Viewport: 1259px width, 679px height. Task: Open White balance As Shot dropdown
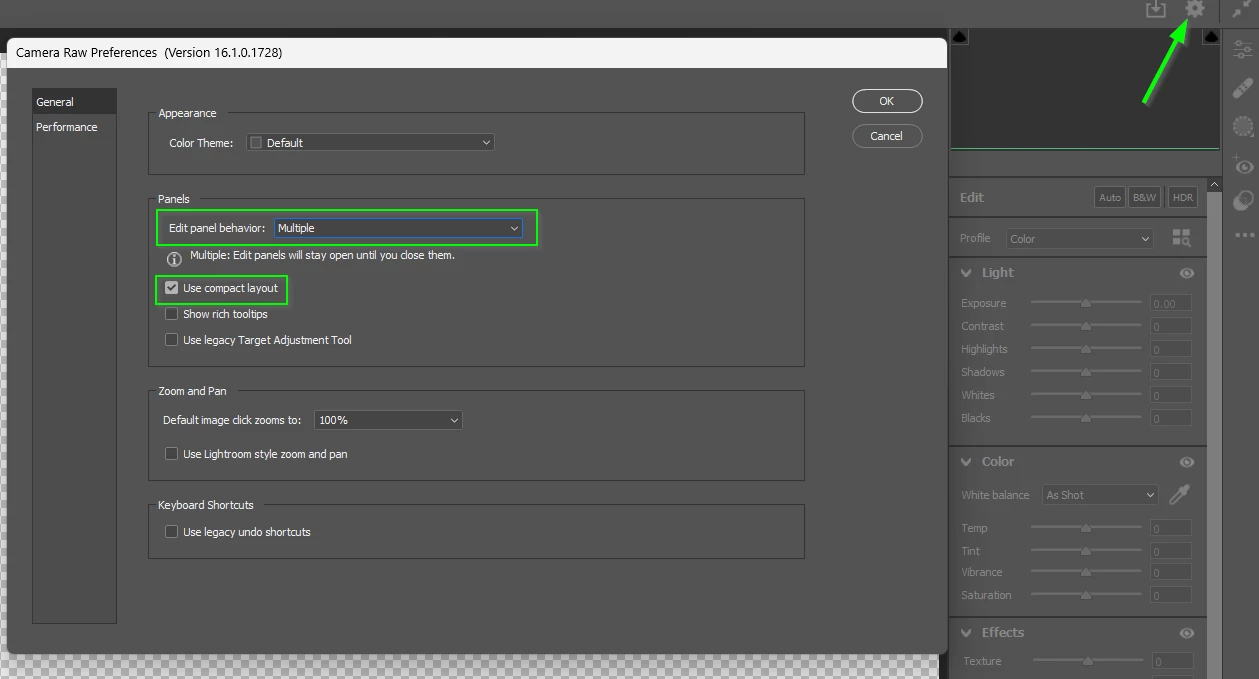pos(1100,495)
